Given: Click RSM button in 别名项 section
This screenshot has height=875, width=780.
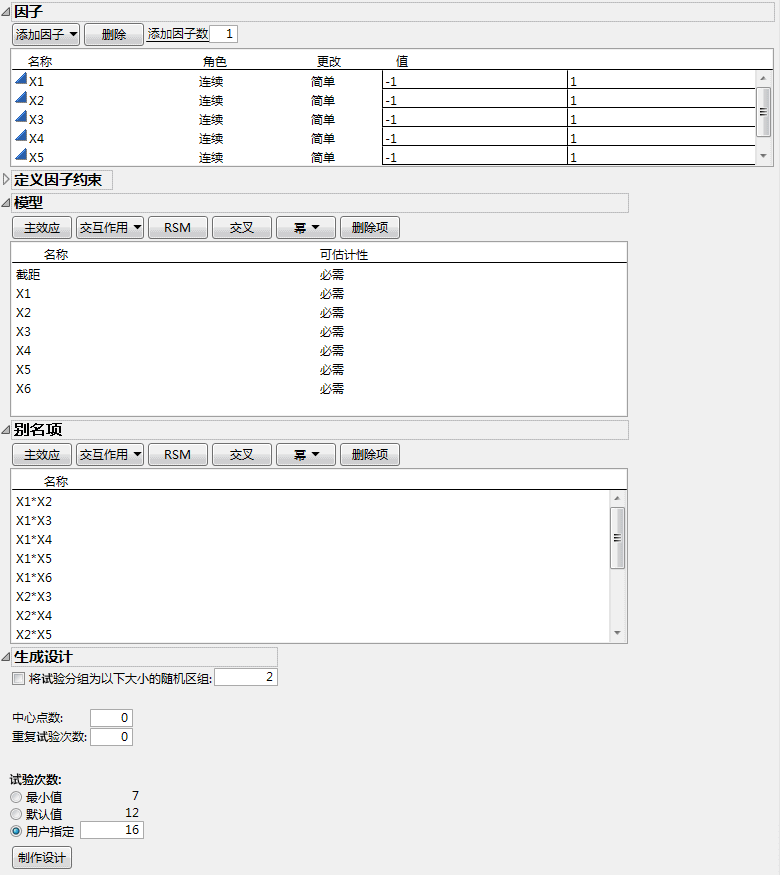Looking at the screenshot, I should pyautogui.click(x=178, y=455).
